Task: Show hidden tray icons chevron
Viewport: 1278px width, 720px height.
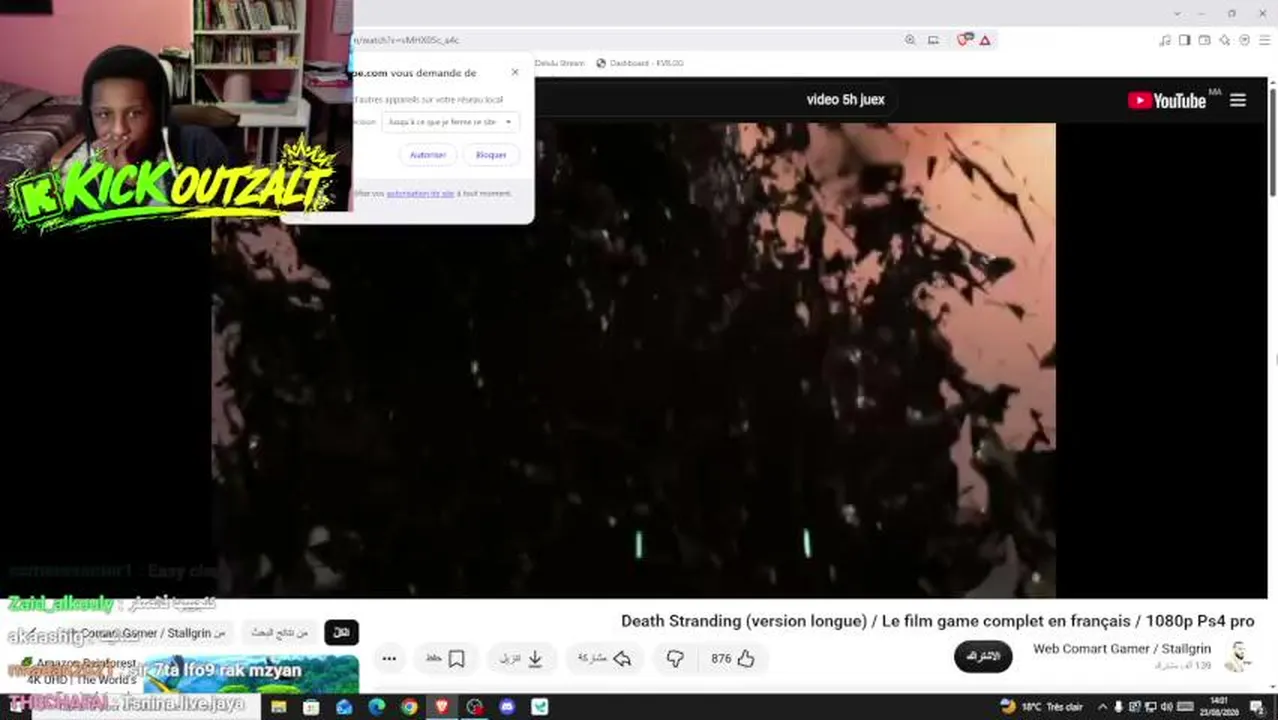Action: tap(1103, 707)
